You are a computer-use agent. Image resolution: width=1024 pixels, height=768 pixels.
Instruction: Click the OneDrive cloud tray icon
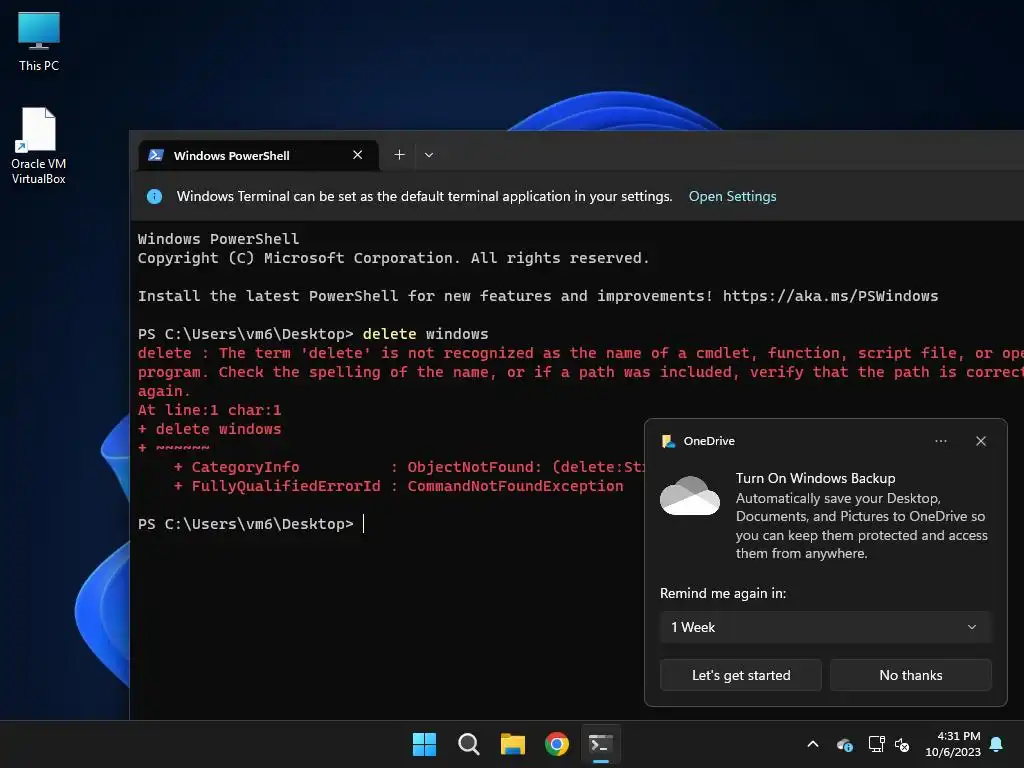coord(844,744)
